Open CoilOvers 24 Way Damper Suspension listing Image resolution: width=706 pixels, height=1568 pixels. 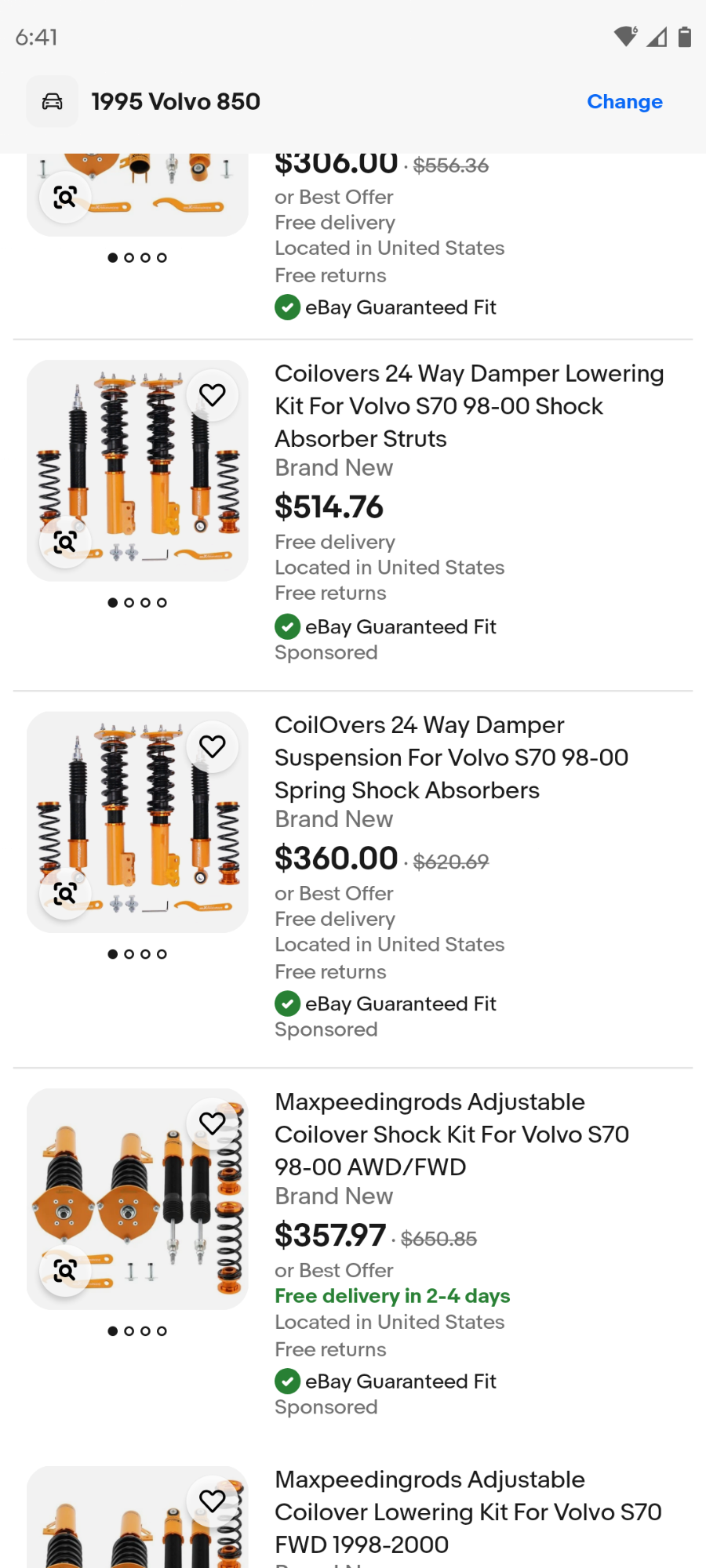(451, 757)
